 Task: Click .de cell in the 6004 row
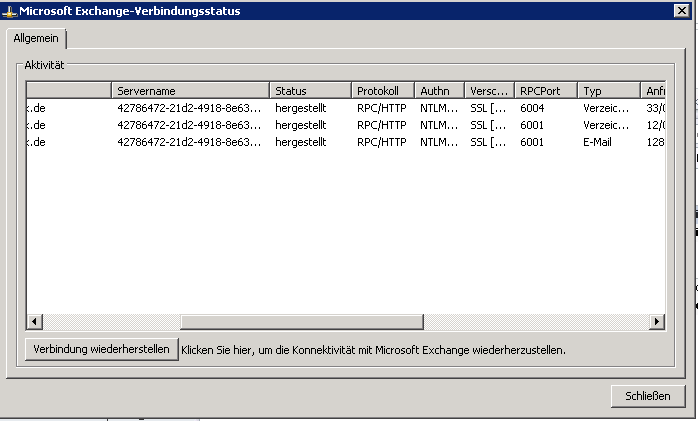(x=36, y=108)
